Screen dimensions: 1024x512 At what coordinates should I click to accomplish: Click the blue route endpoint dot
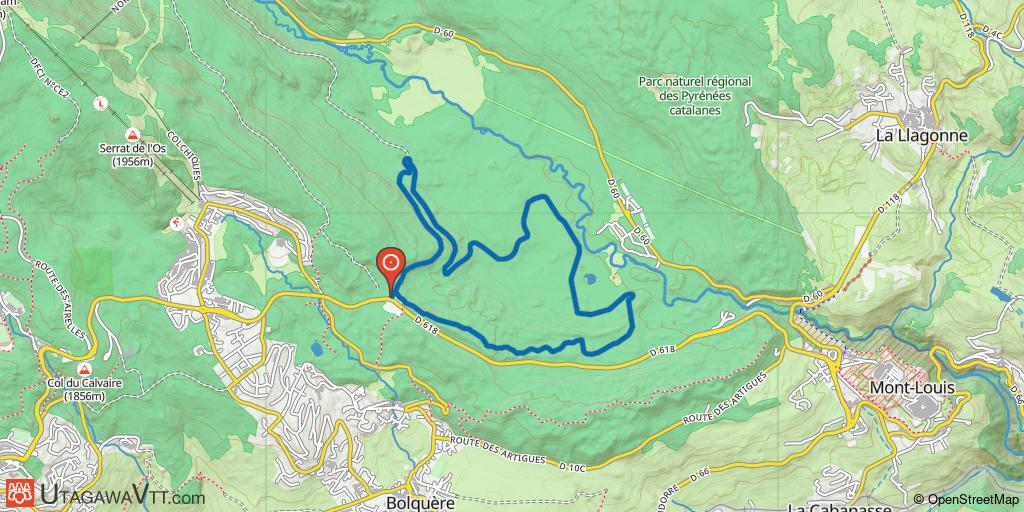pyautogui.click(x=407, y=161)
